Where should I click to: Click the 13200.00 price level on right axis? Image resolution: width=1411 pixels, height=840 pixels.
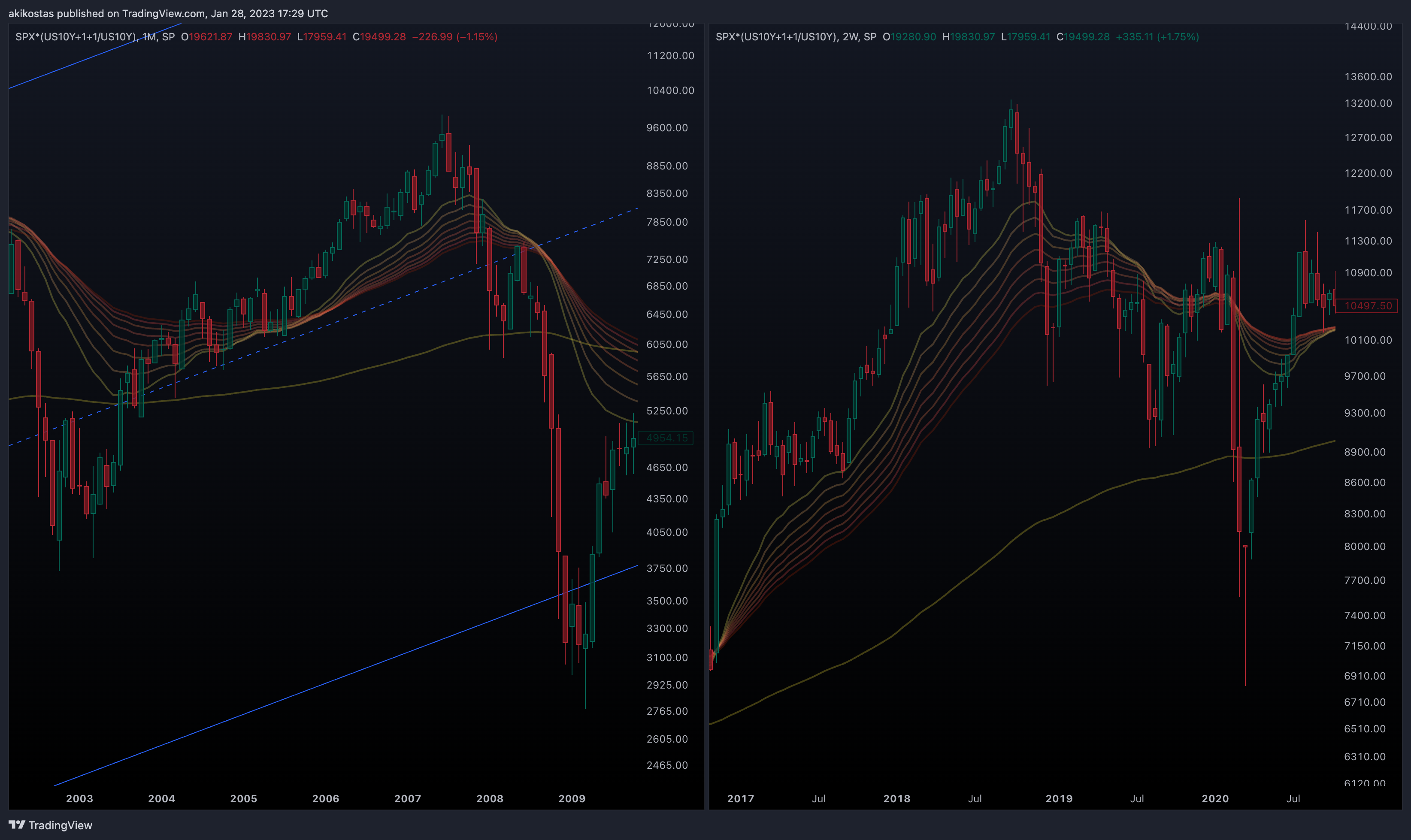(1368, 103)
